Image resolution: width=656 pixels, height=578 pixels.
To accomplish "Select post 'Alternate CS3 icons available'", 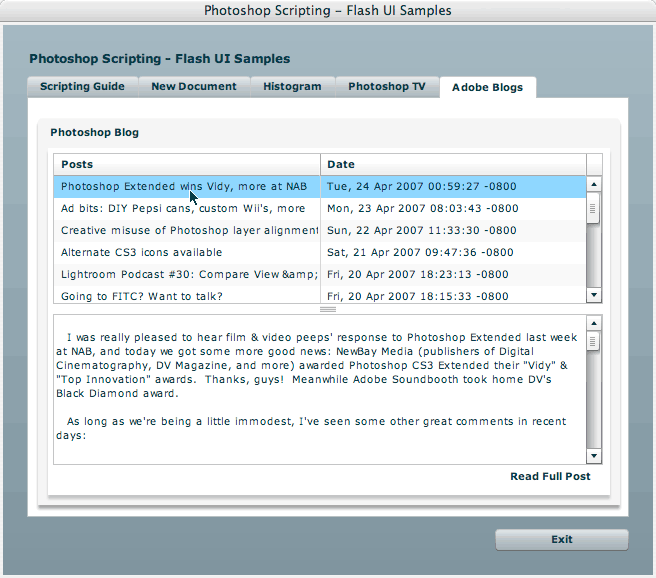I will pyautogui.click(x=187, y=252).
